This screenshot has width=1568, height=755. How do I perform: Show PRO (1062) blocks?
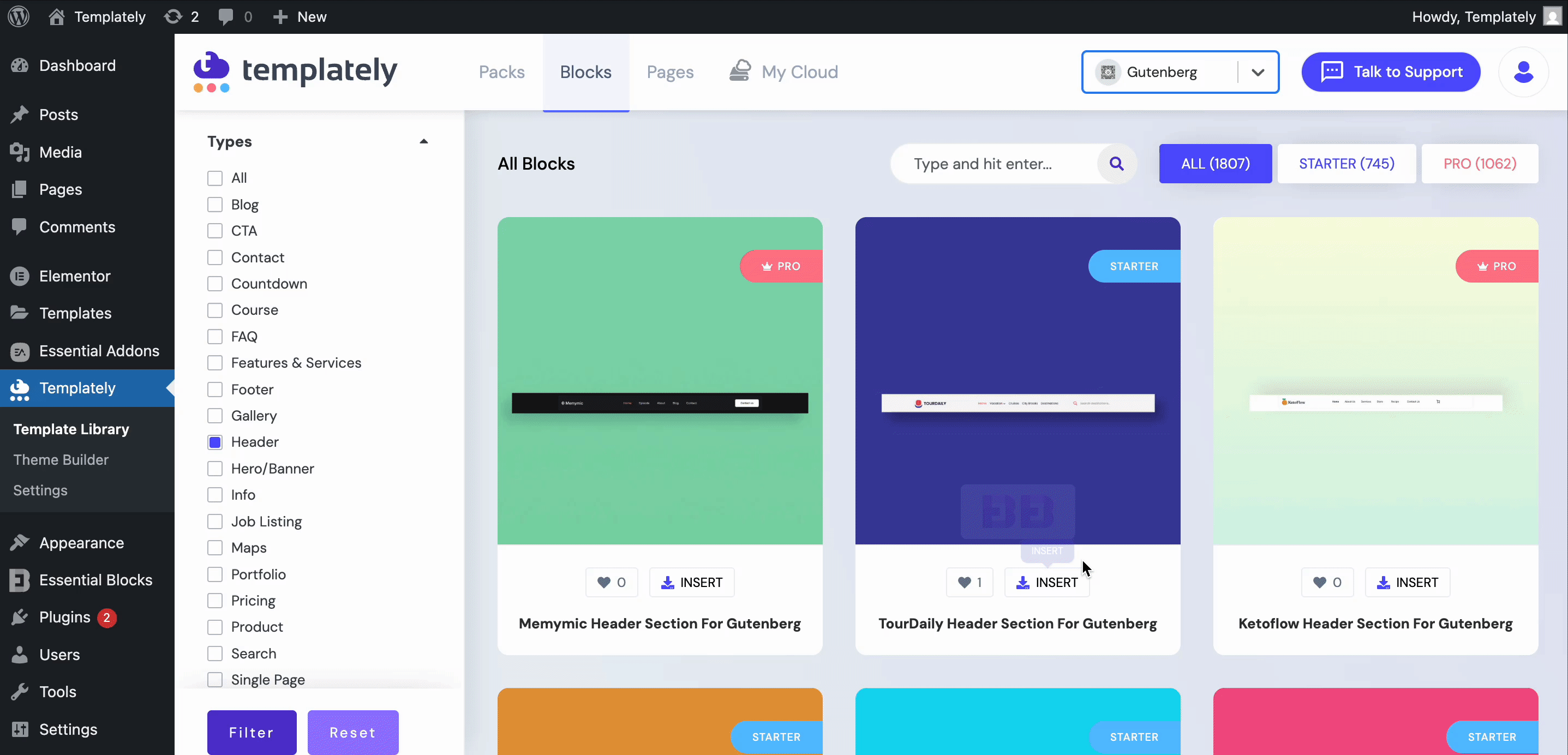[x=1480, y=163]
